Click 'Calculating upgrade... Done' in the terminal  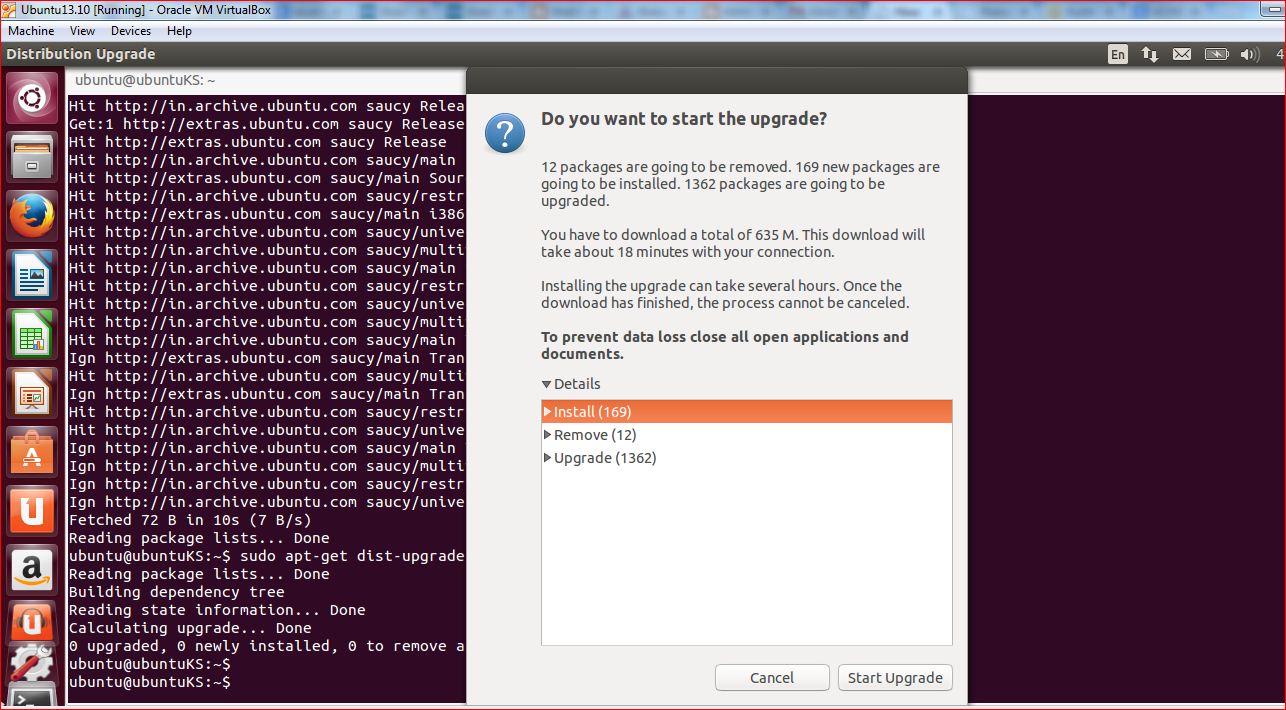[190, 628]
